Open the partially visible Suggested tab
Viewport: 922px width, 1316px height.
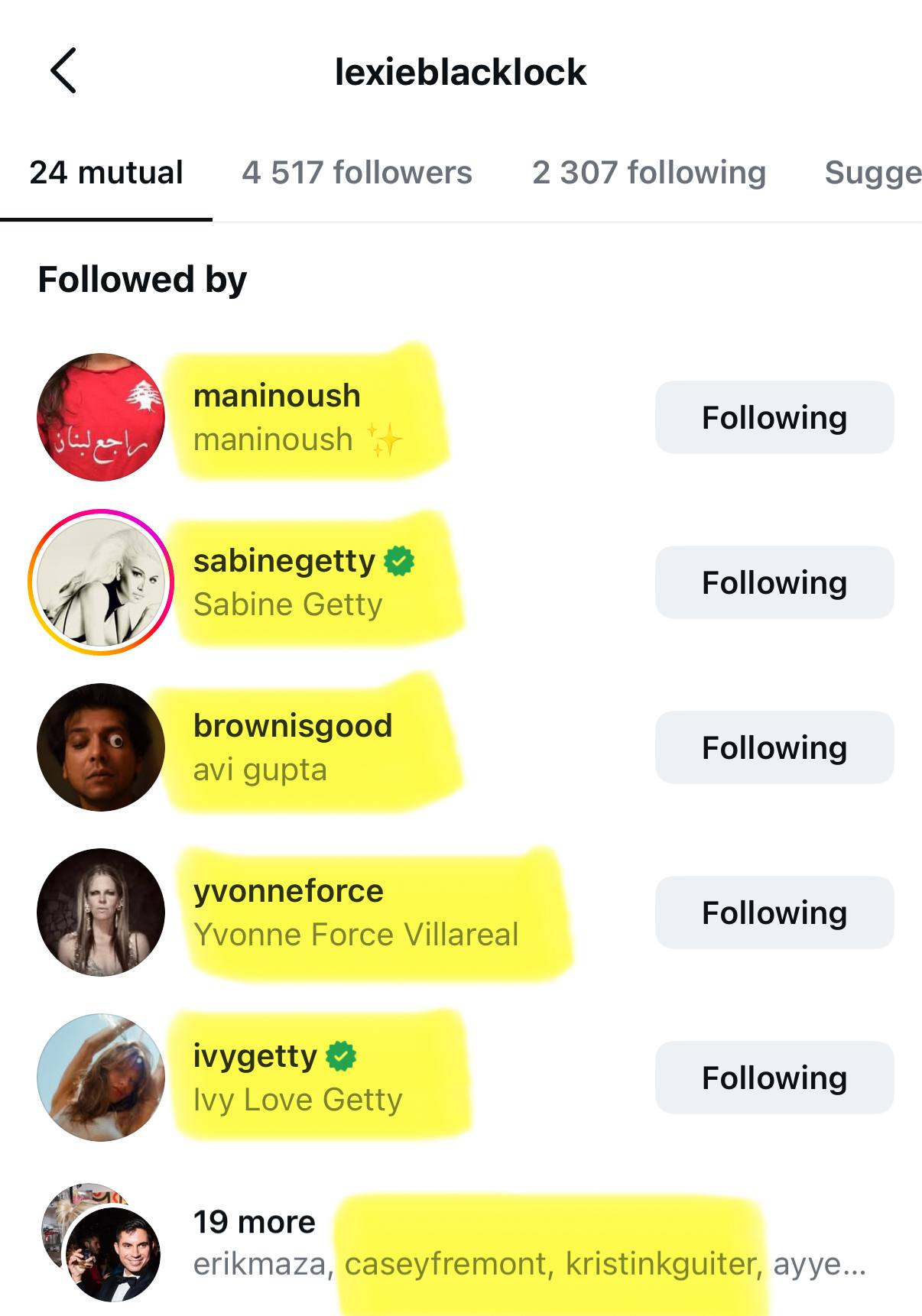click(x=872, y=173)
